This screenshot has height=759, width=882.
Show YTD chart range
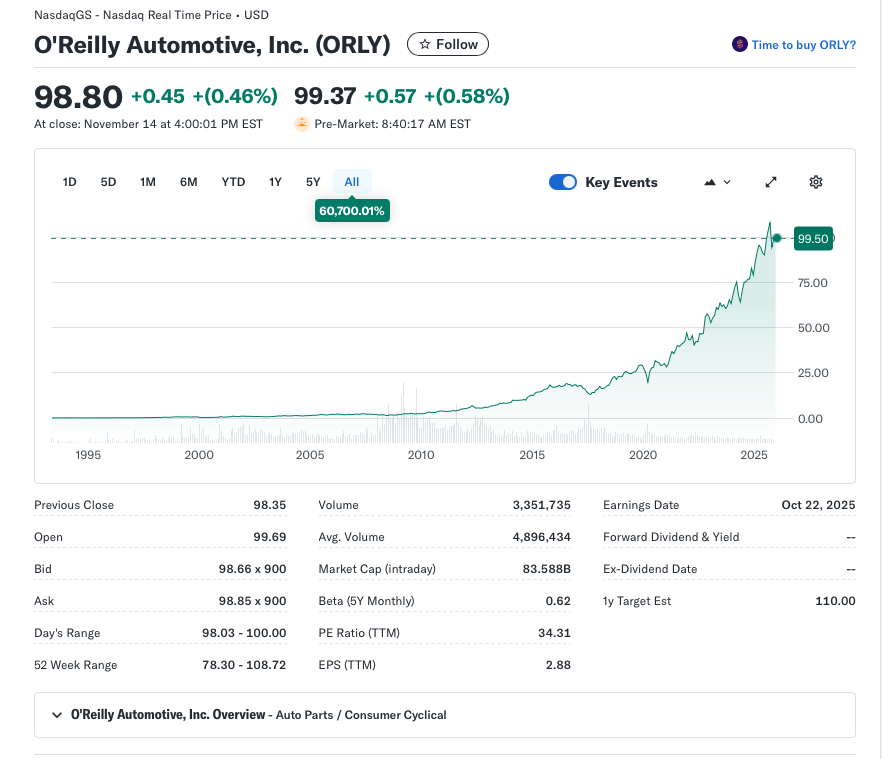(x=233, y=182)
